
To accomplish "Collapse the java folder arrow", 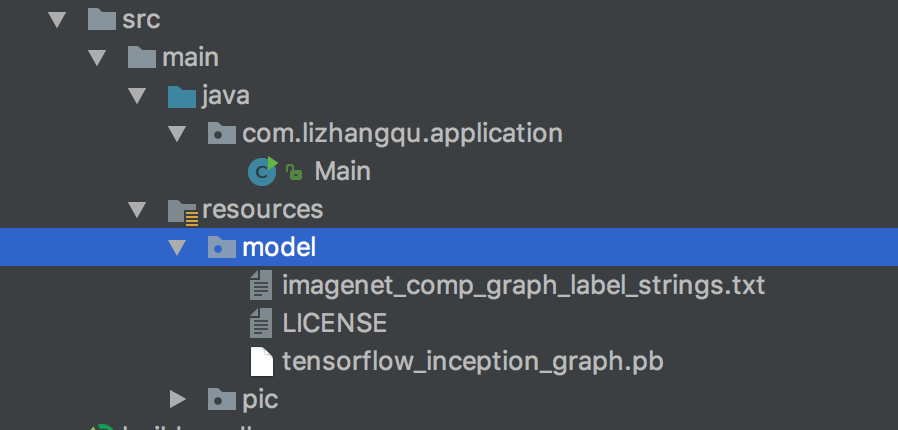I will tap(137, 96).
